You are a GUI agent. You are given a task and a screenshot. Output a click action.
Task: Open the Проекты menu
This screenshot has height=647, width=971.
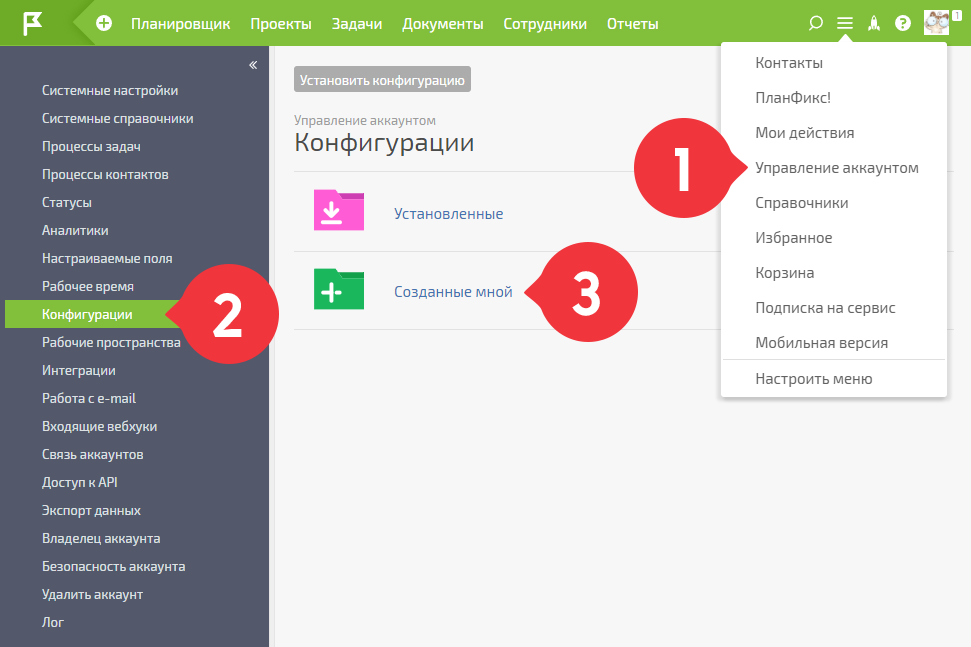click(x=281, y=24)
